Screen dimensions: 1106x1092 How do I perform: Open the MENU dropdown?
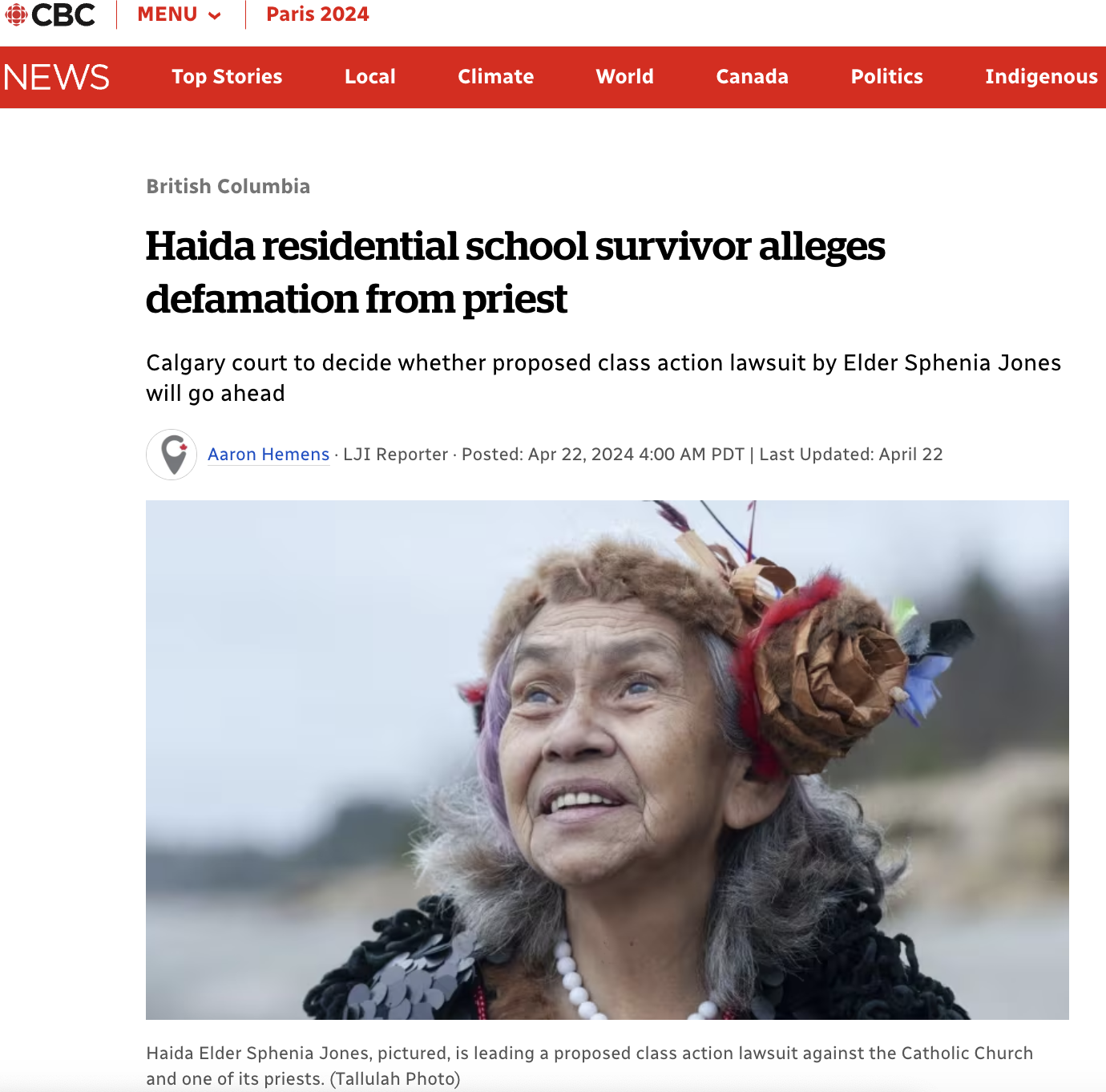179,14
